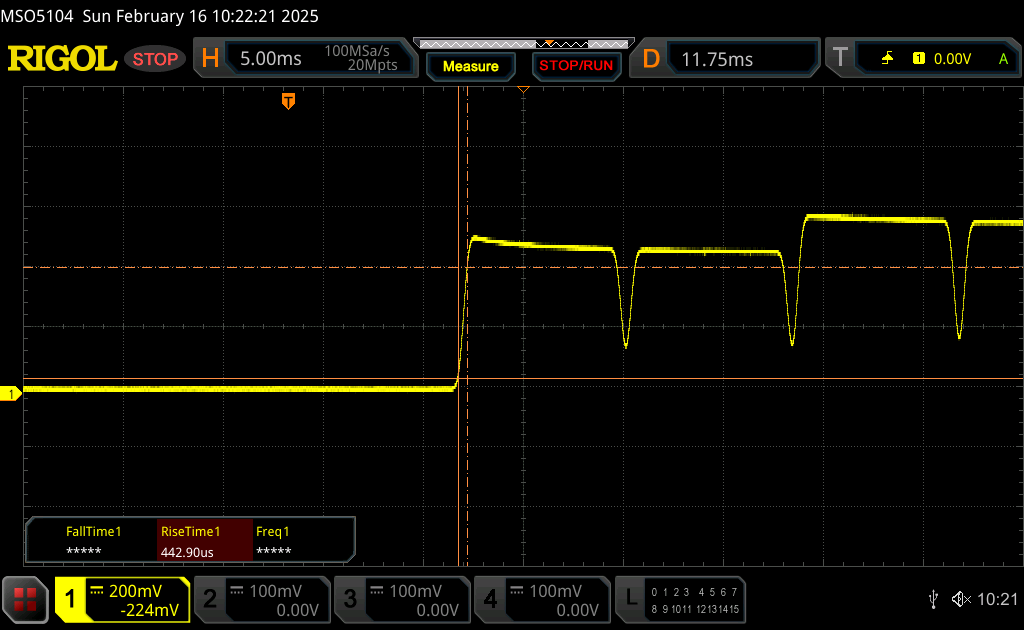This screenshot has width=1024, height=630.
Task: Click the 0.00V trigger level value
Action: 952,59
